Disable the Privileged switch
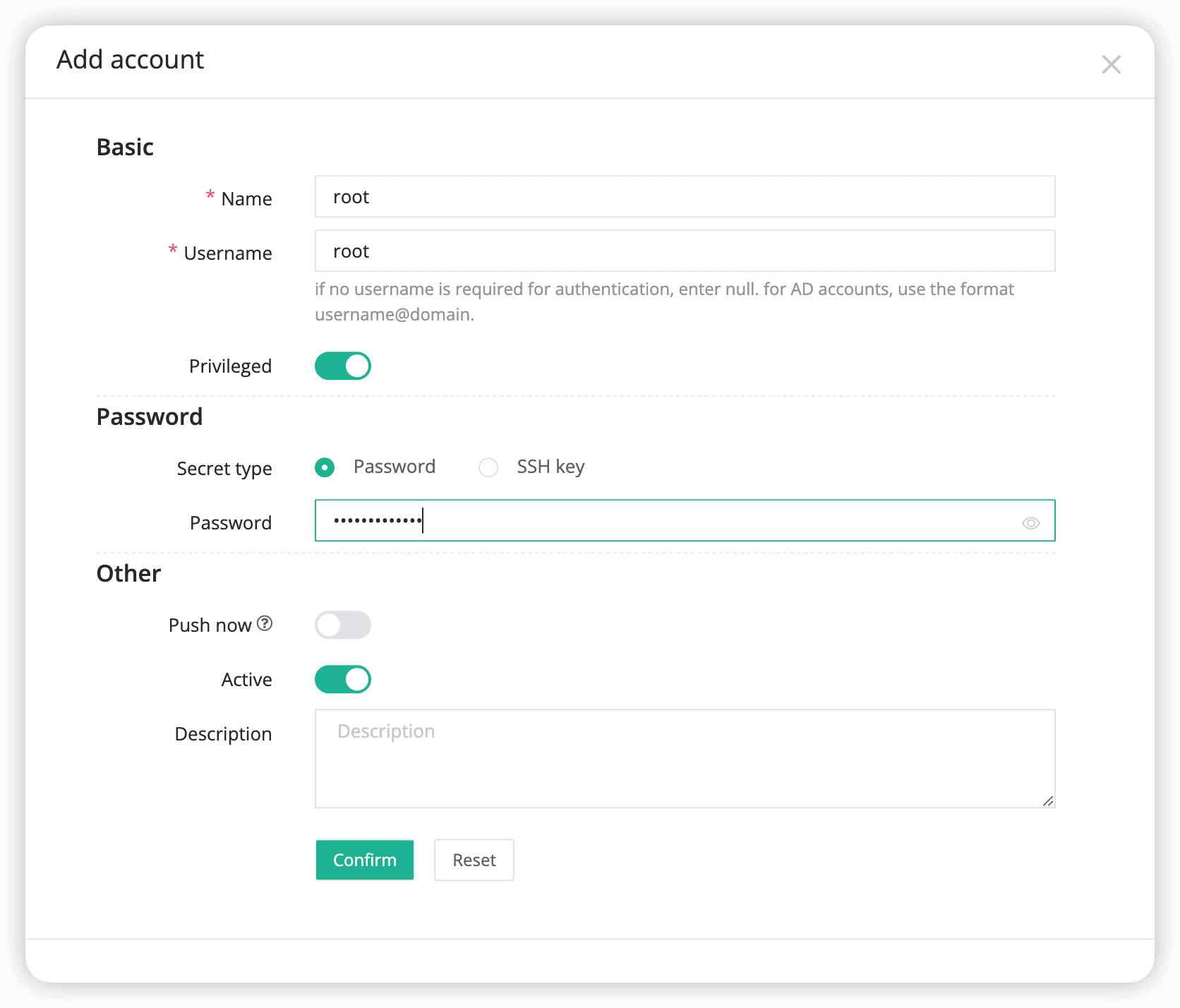1180x1008 pixels. (x=343, y=366)
